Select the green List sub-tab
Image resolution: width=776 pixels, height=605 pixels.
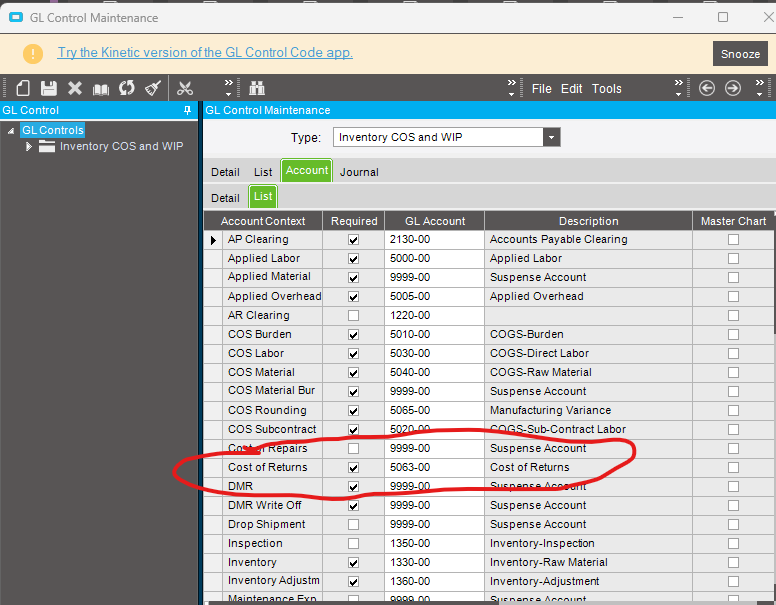[x=263, y=197]
